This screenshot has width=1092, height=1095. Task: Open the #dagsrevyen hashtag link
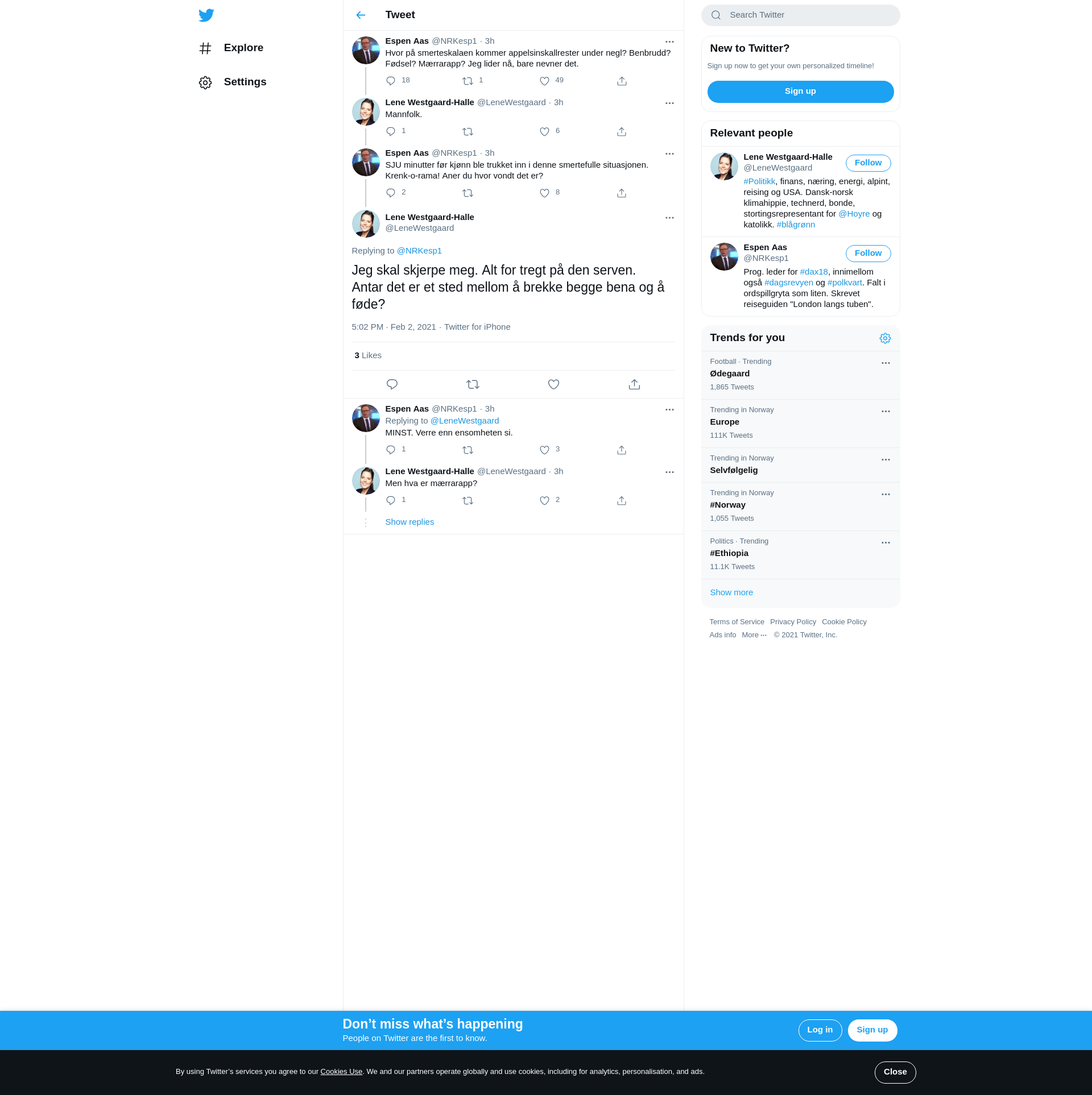[x=788, y=283]
